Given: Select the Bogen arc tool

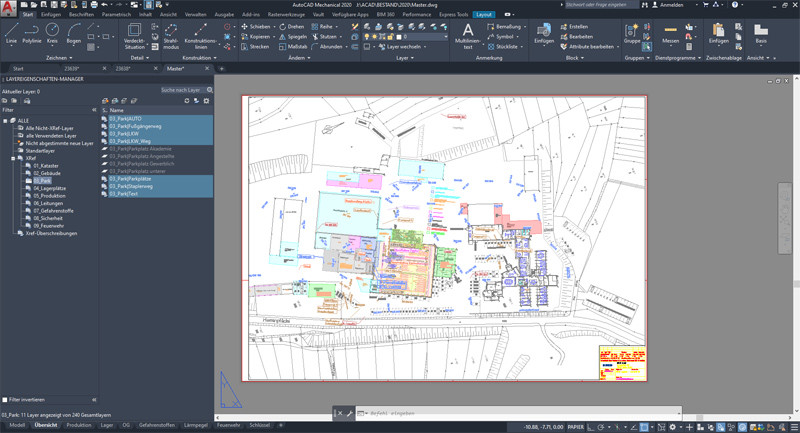Looking at the screenshot, I should tap(73, 33).
